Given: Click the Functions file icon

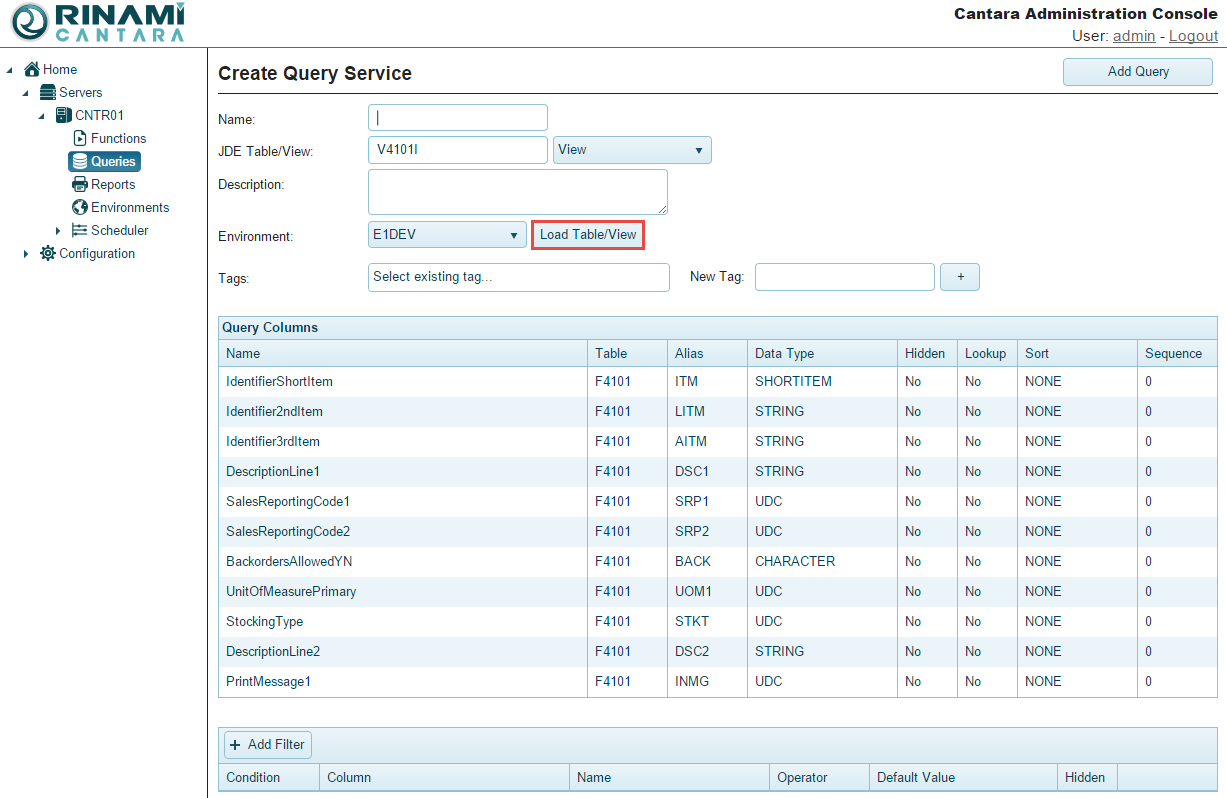Looking at the screenshot, I should coord(80,139).
